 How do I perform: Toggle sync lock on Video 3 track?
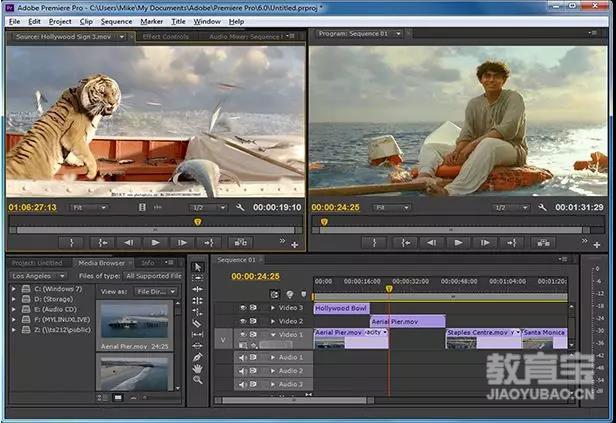tap(253, 308)
